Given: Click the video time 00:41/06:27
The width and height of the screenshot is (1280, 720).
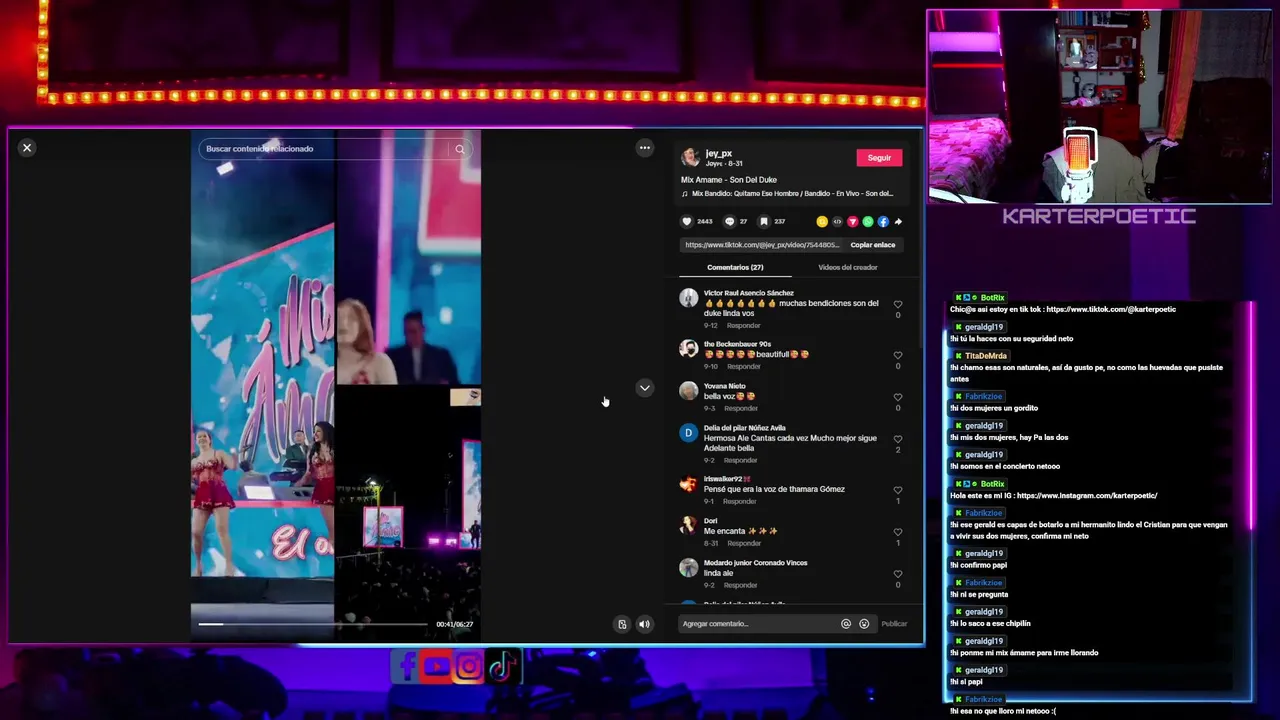Looking at the screenshot, I should 454,624.
